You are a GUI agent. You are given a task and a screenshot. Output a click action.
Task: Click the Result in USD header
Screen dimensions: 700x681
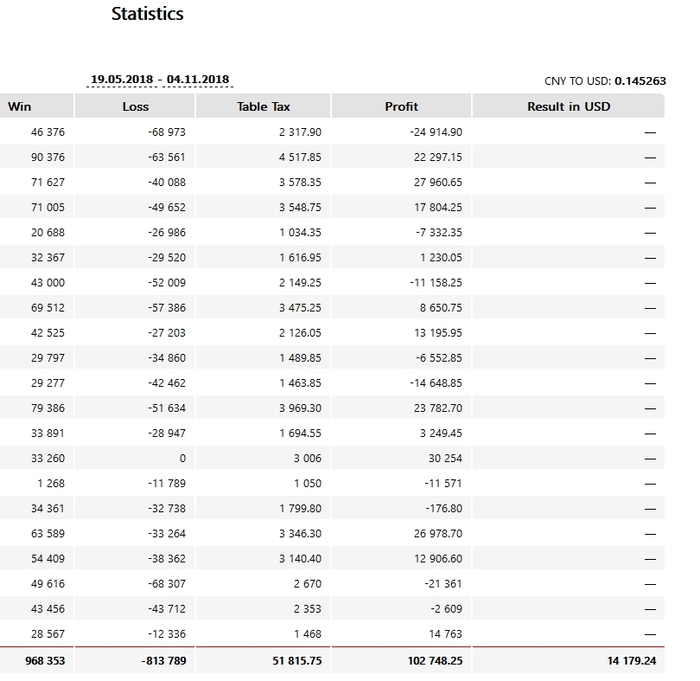click(568, 106)
